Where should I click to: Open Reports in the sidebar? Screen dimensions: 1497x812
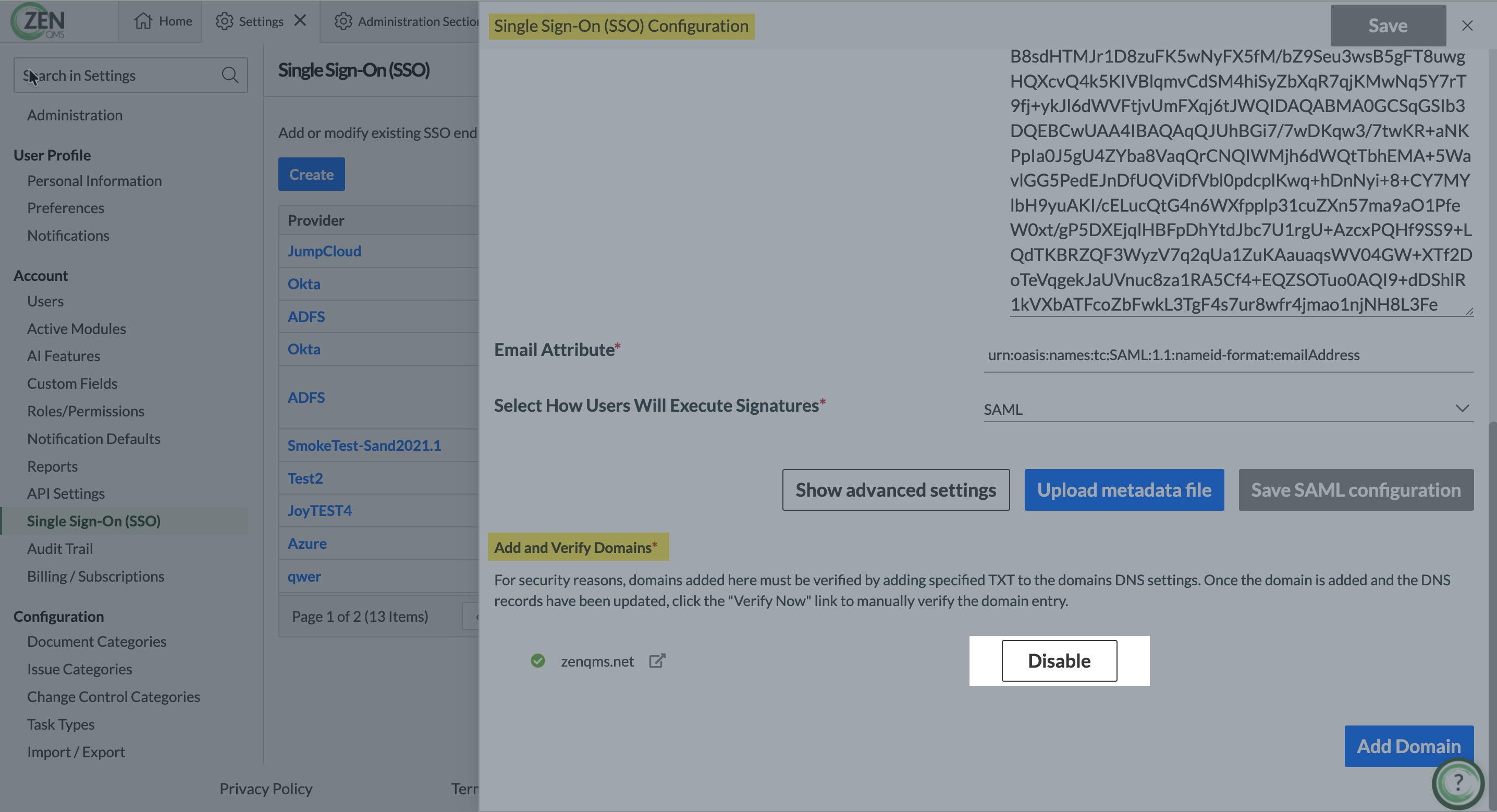pos(52,466)
